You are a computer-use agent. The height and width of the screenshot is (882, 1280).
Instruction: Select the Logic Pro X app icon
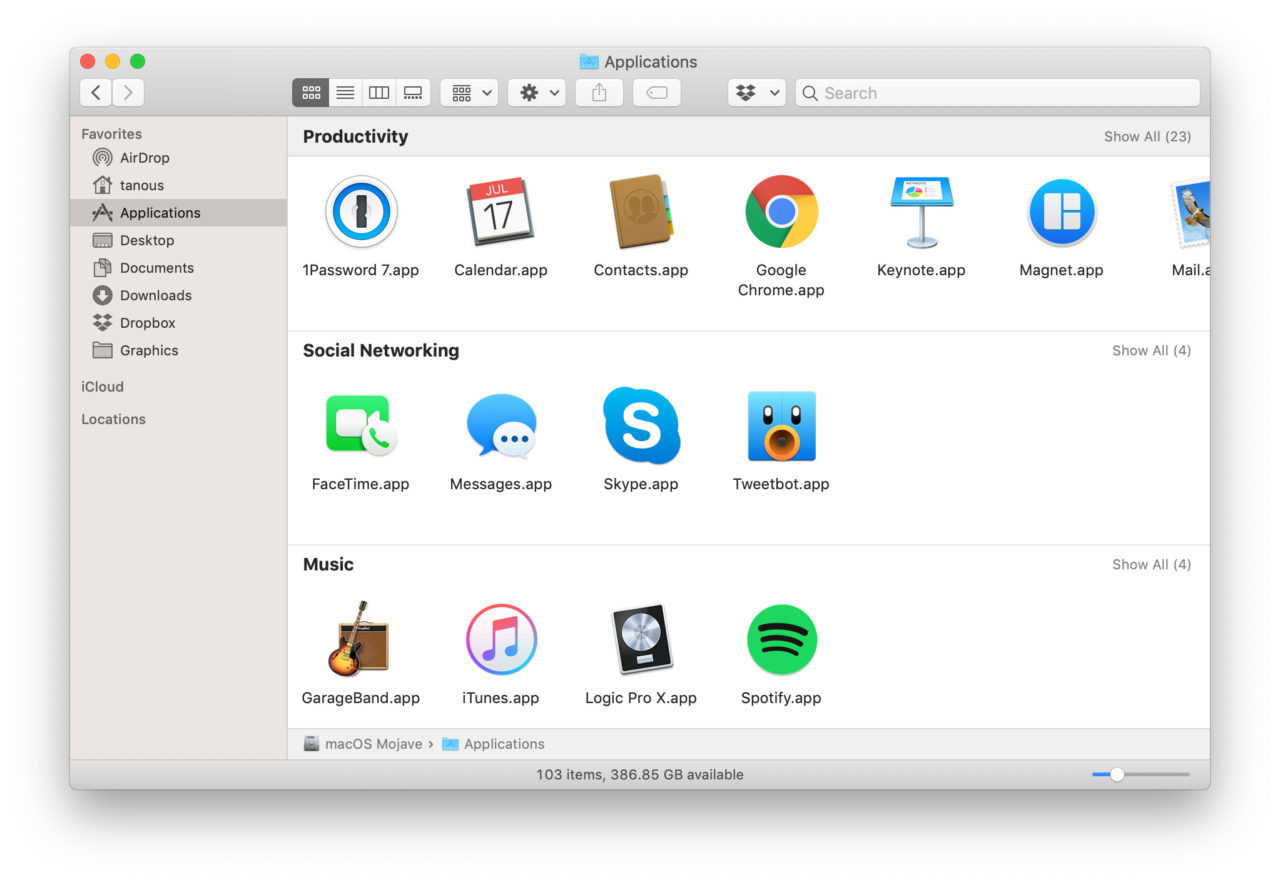click(x=641, y=640)
